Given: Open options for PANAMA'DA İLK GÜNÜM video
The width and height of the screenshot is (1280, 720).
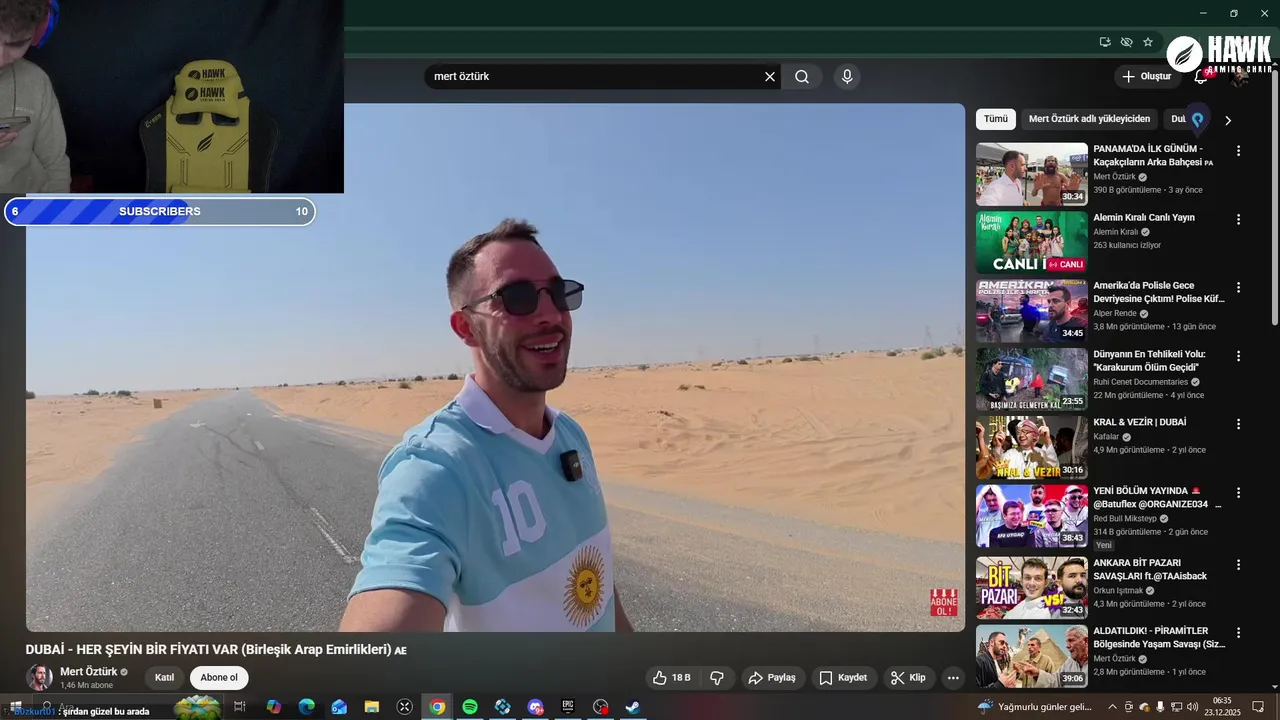Looking at the screenshot, I should [x=1238, y=151].
